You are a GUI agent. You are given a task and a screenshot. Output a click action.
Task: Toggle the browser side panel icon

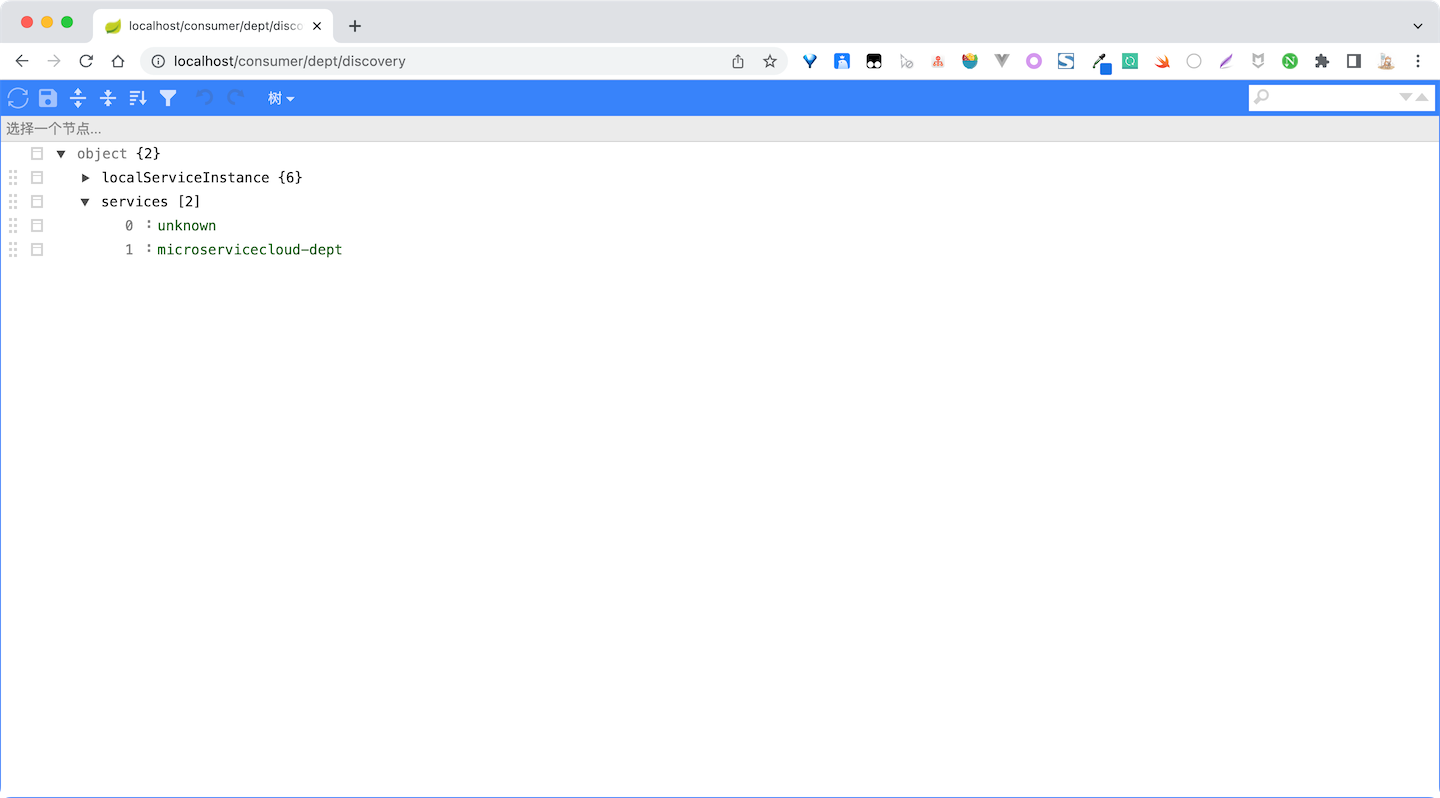pyautogui.click(x=1354, y=61)
